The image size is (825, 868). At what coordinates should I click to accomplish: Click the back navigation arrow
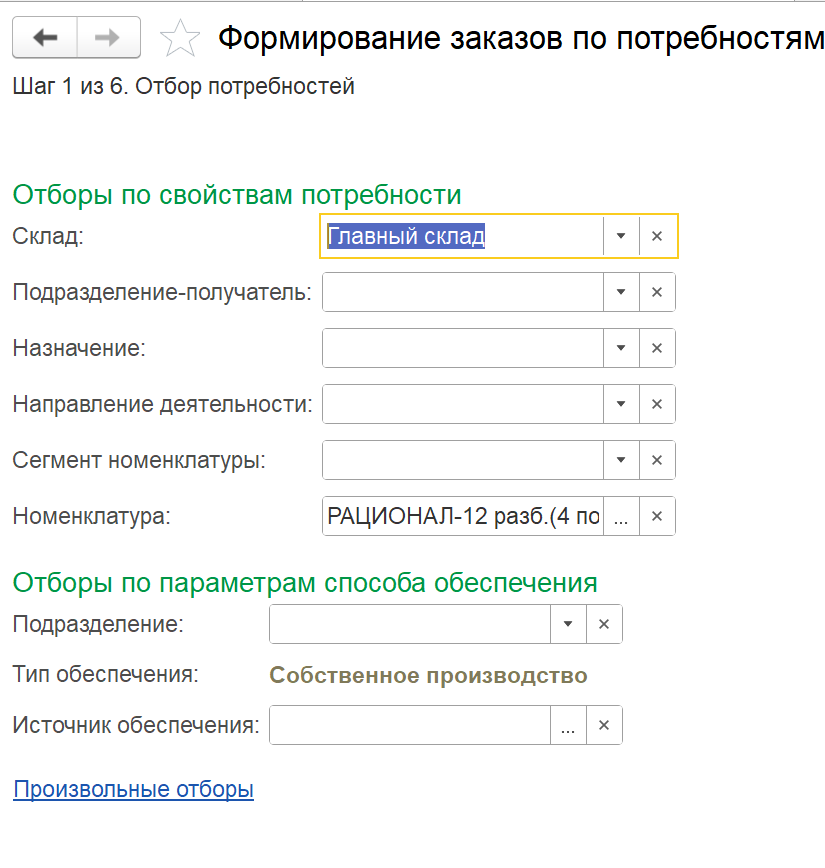[x=45, y=38]
